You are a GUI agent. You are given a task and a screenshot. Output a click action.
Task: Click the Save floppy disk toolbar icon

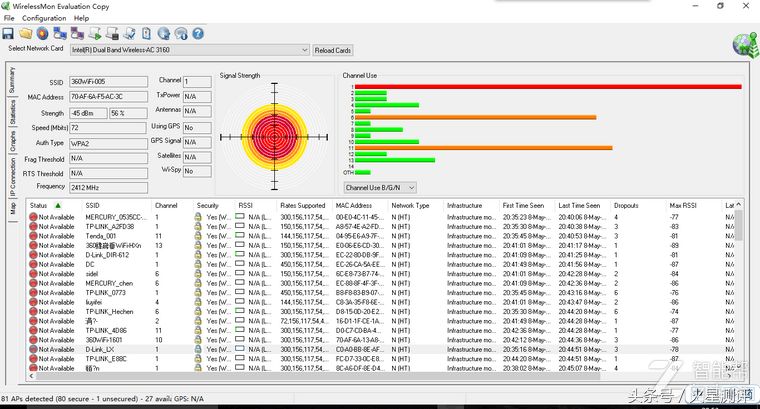(8, 33)
